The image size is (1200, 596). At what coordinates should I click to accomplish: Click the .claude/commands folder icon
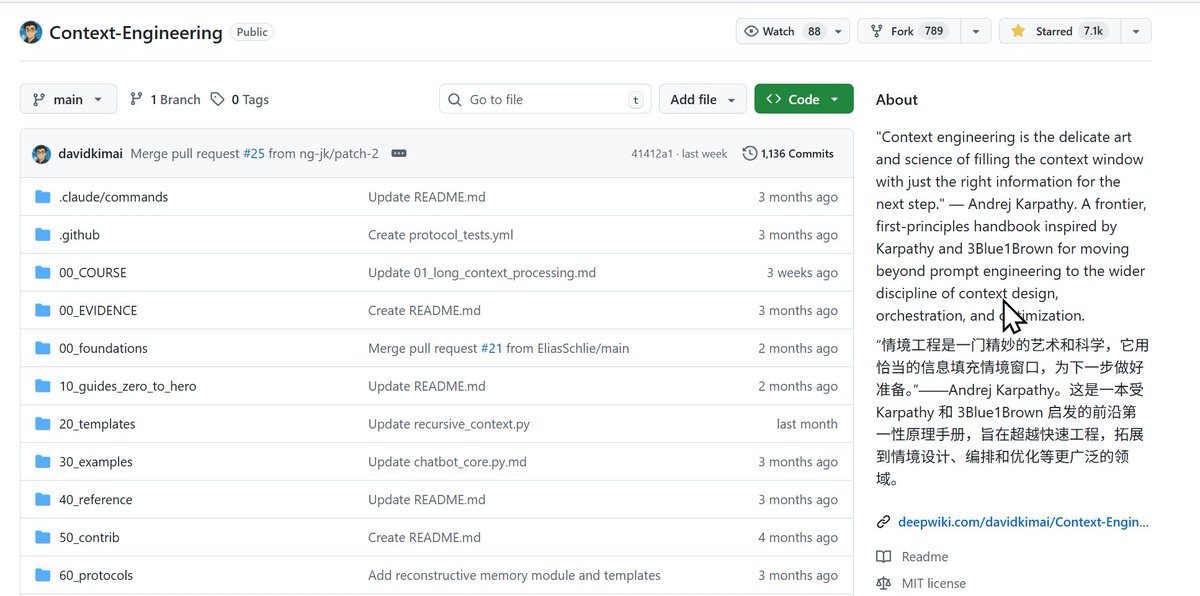(x=43, y=197)
